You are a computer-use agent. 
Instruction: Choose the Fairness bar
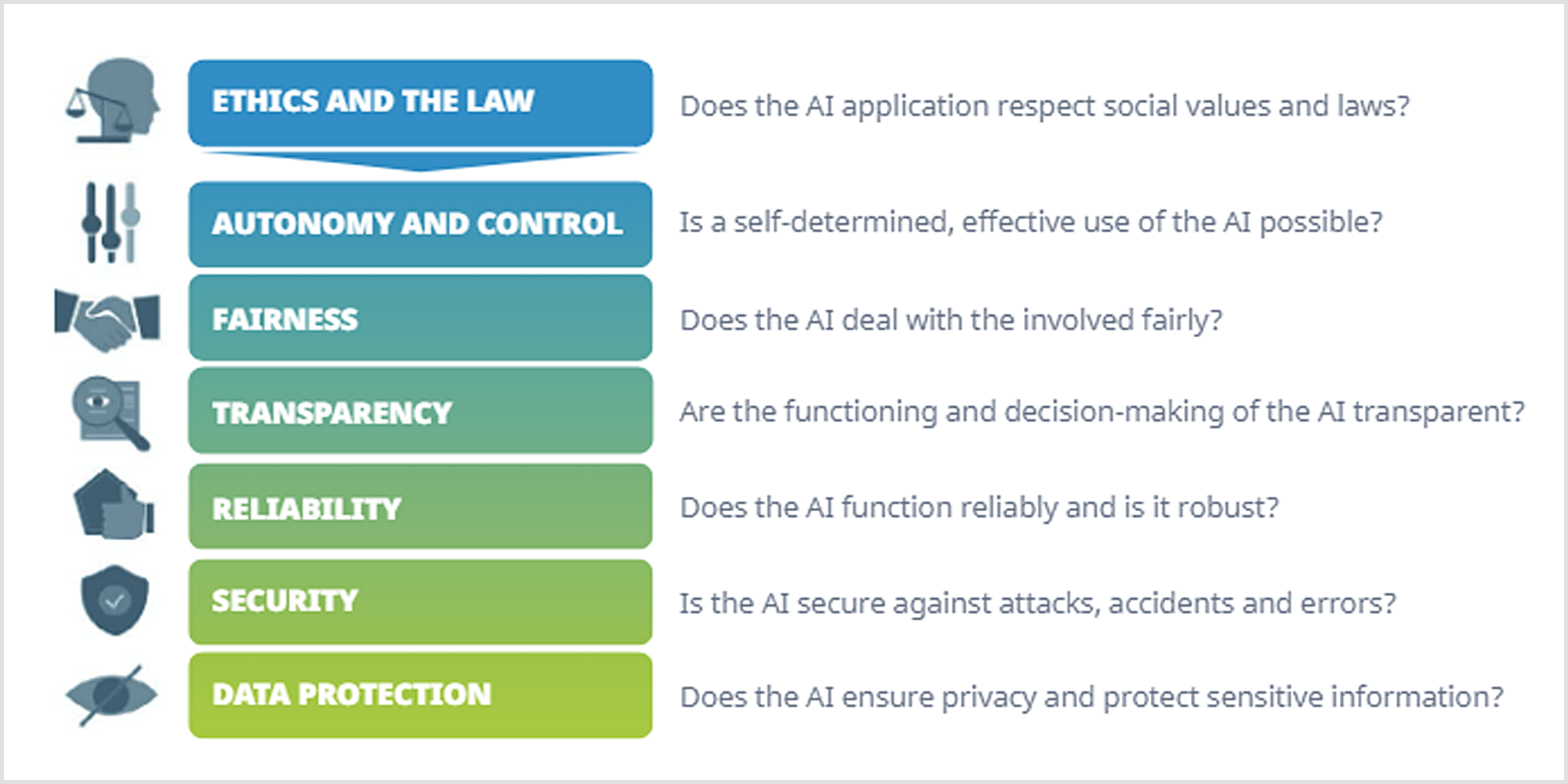pos(420,318)
